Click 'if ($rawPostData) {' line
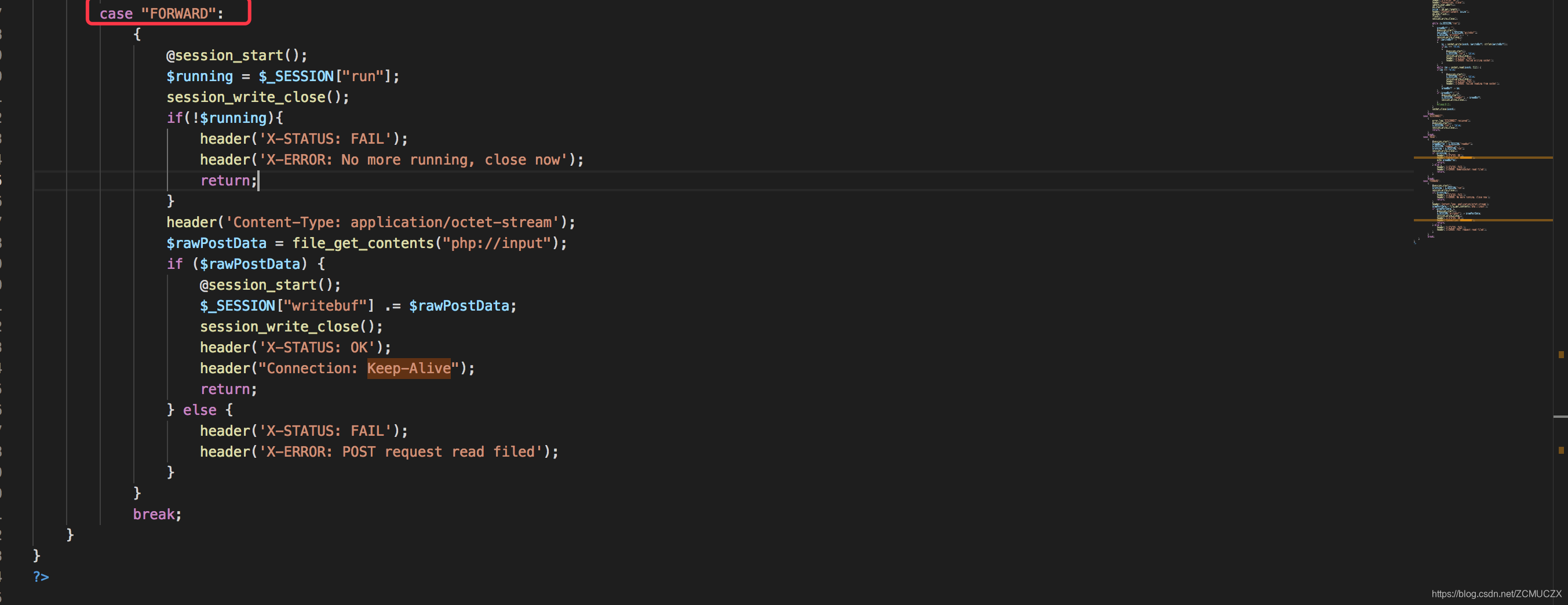This screenshot has width=1568, height=605. click(x=245, y=264)
